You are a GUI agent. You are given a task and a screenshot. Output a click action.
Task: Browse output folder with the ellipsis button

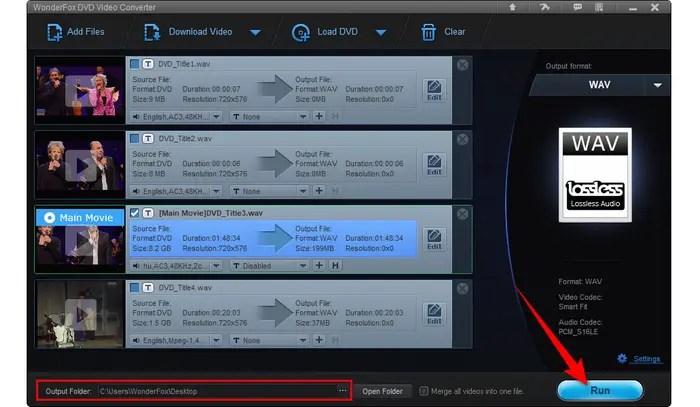click(342, 391)
